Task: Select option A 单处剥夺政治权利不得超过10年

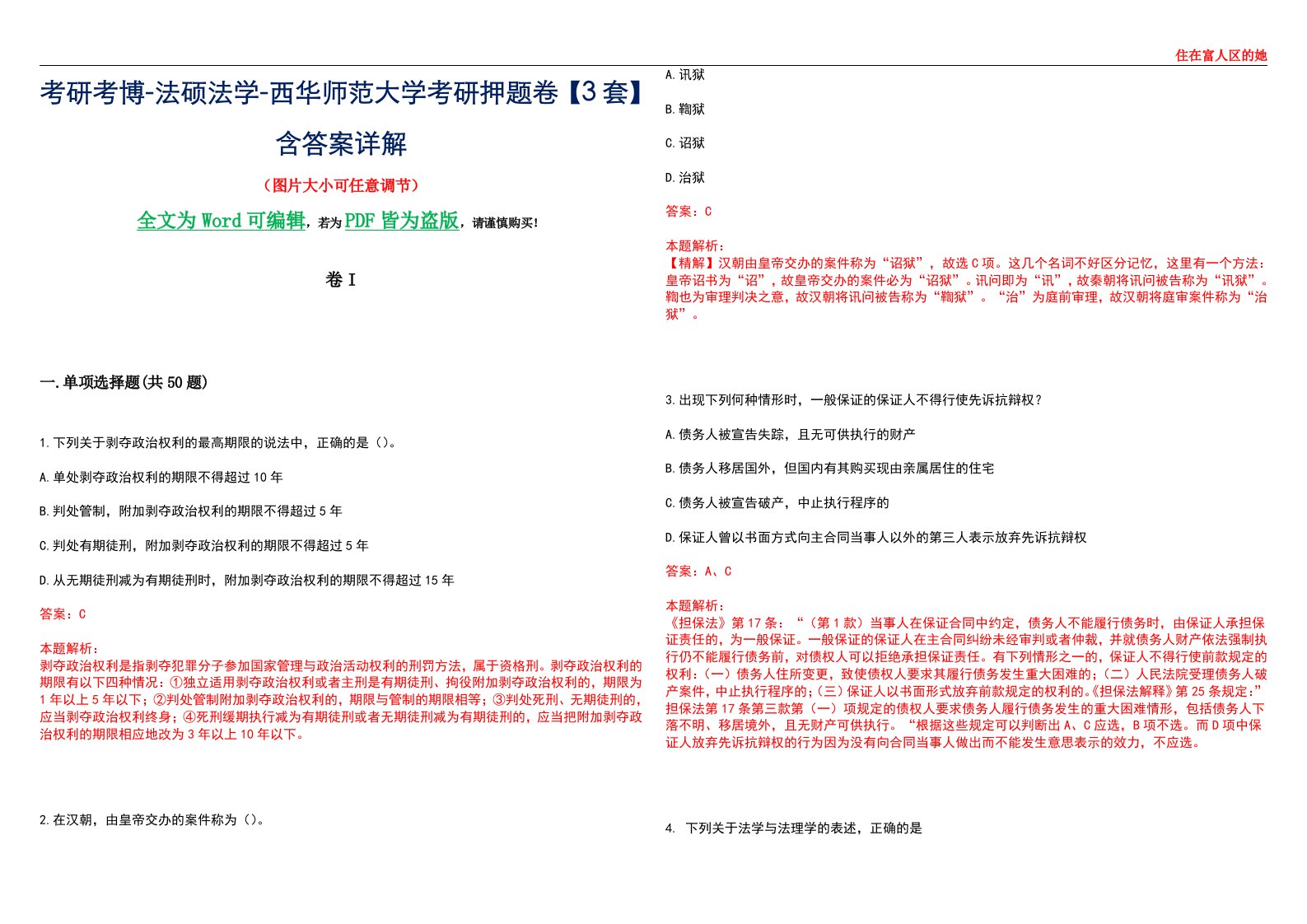Action: (161, 478)
